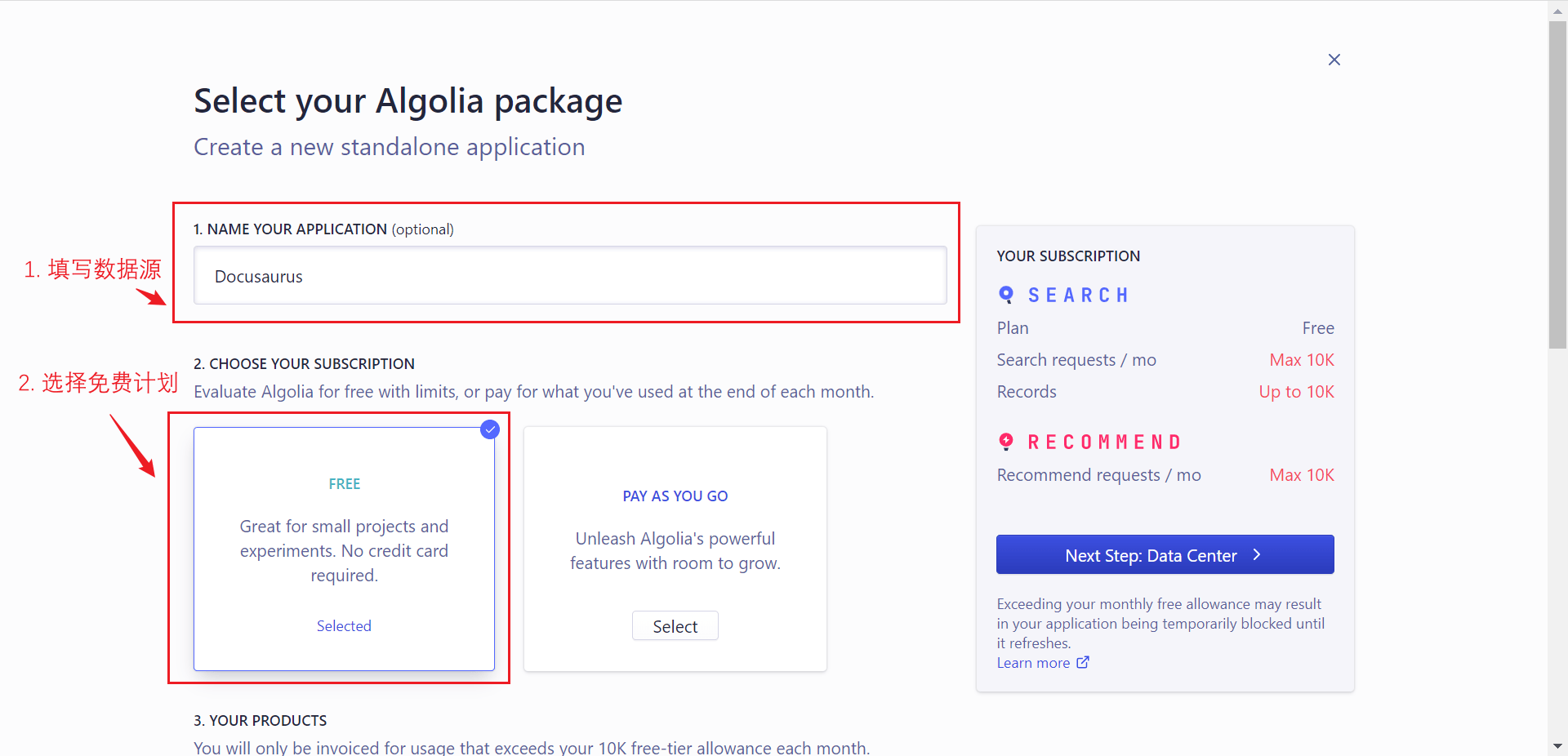The image size is (1568, 756).
Task: Click the SEARCH heading in subscription summary
Action: tap(1078, 295)
